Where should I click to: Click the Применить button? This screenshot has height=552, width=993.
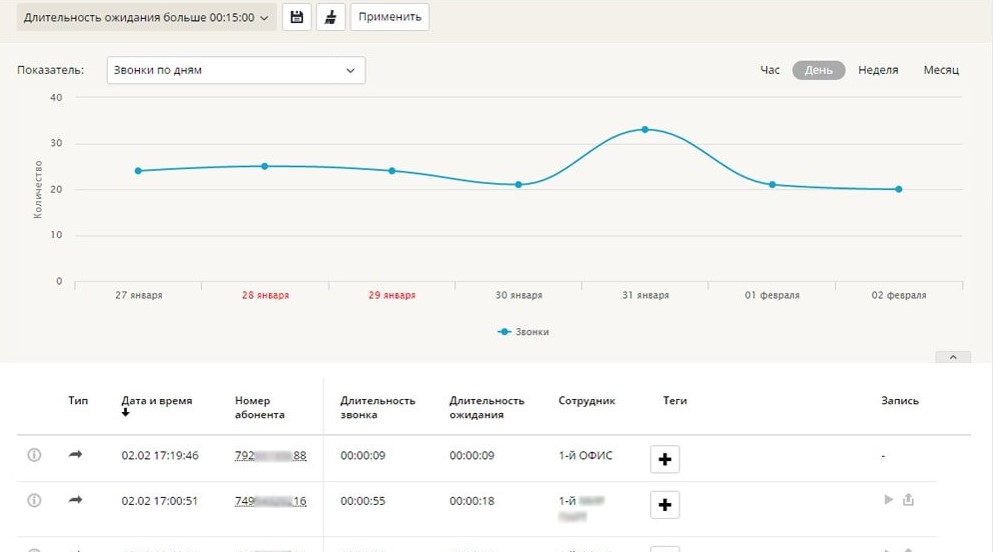pos(389,17)
